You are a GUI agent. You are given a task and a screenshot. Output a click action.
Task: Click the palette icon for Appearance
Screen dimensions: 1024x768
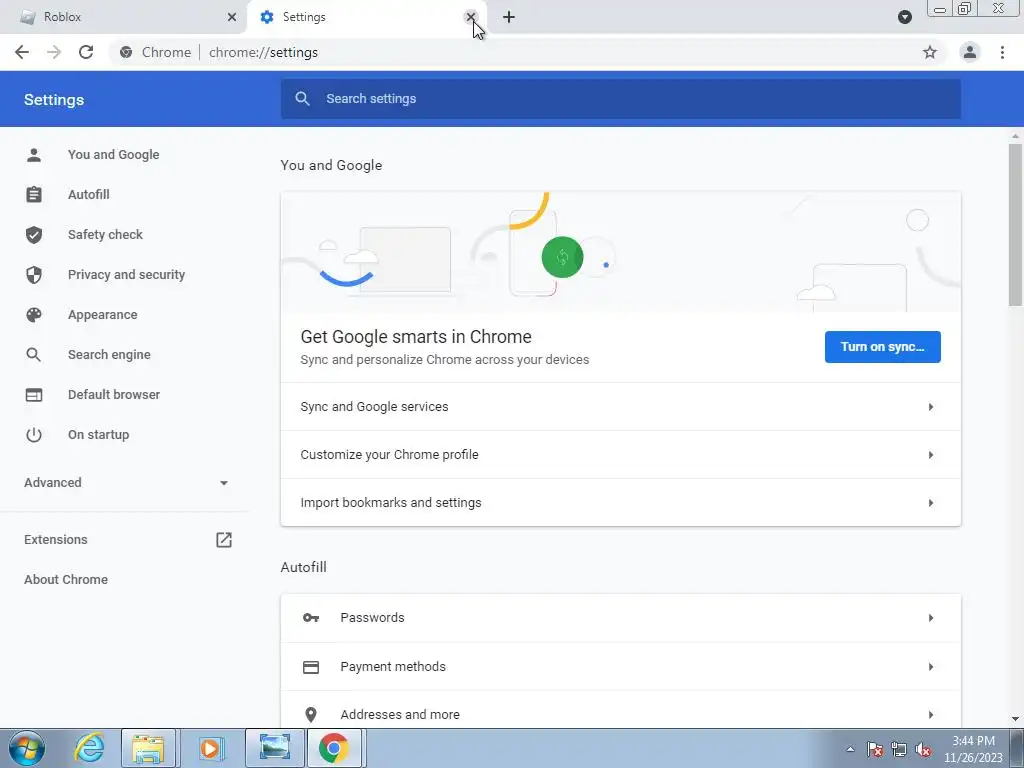tap(34, 315)
